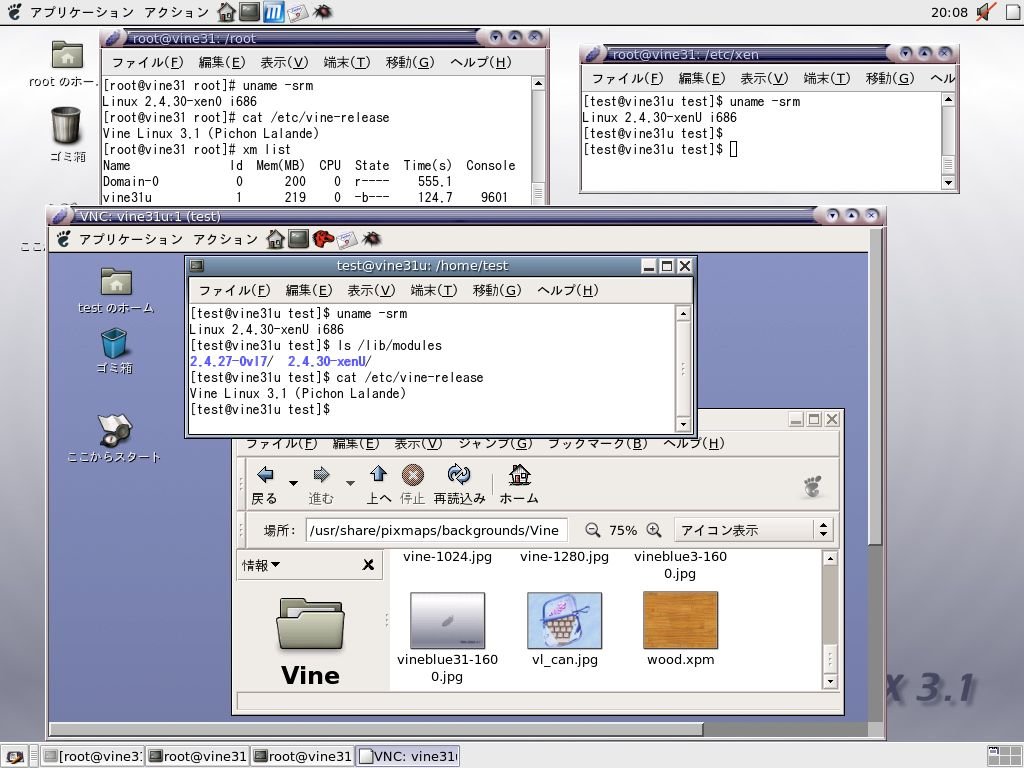Open the アイコン表示 view mode dropdown
This screenshot has width=1024, height=768.
point(753,530)
